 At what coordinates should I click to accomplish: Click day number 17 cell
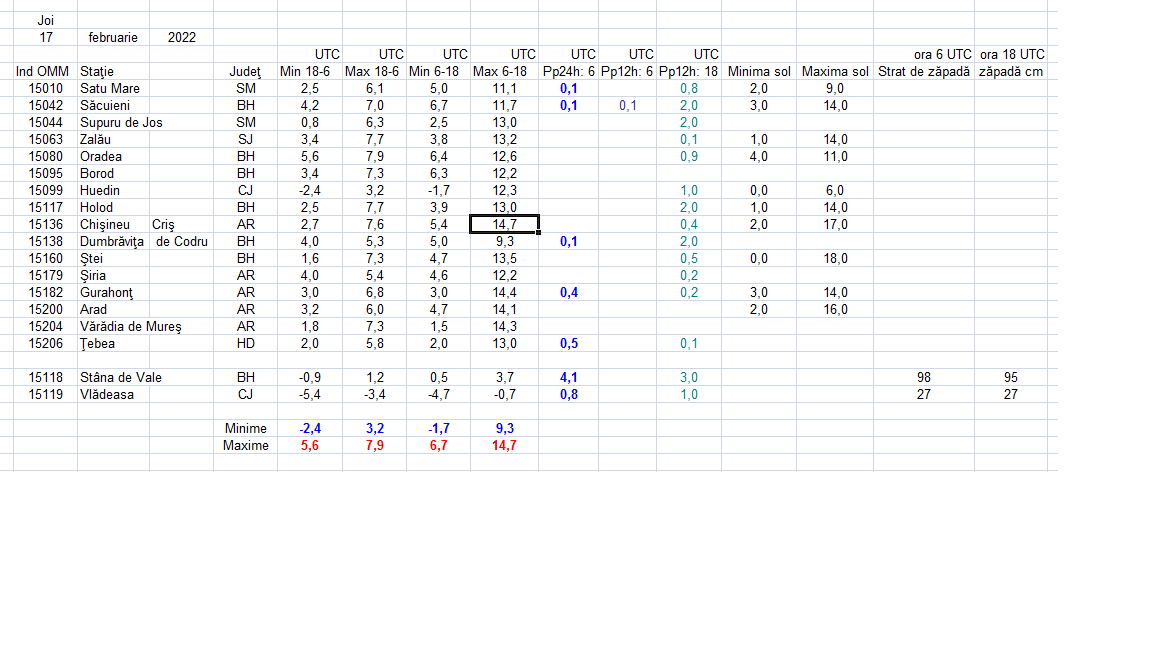click(x=46, y=37)
